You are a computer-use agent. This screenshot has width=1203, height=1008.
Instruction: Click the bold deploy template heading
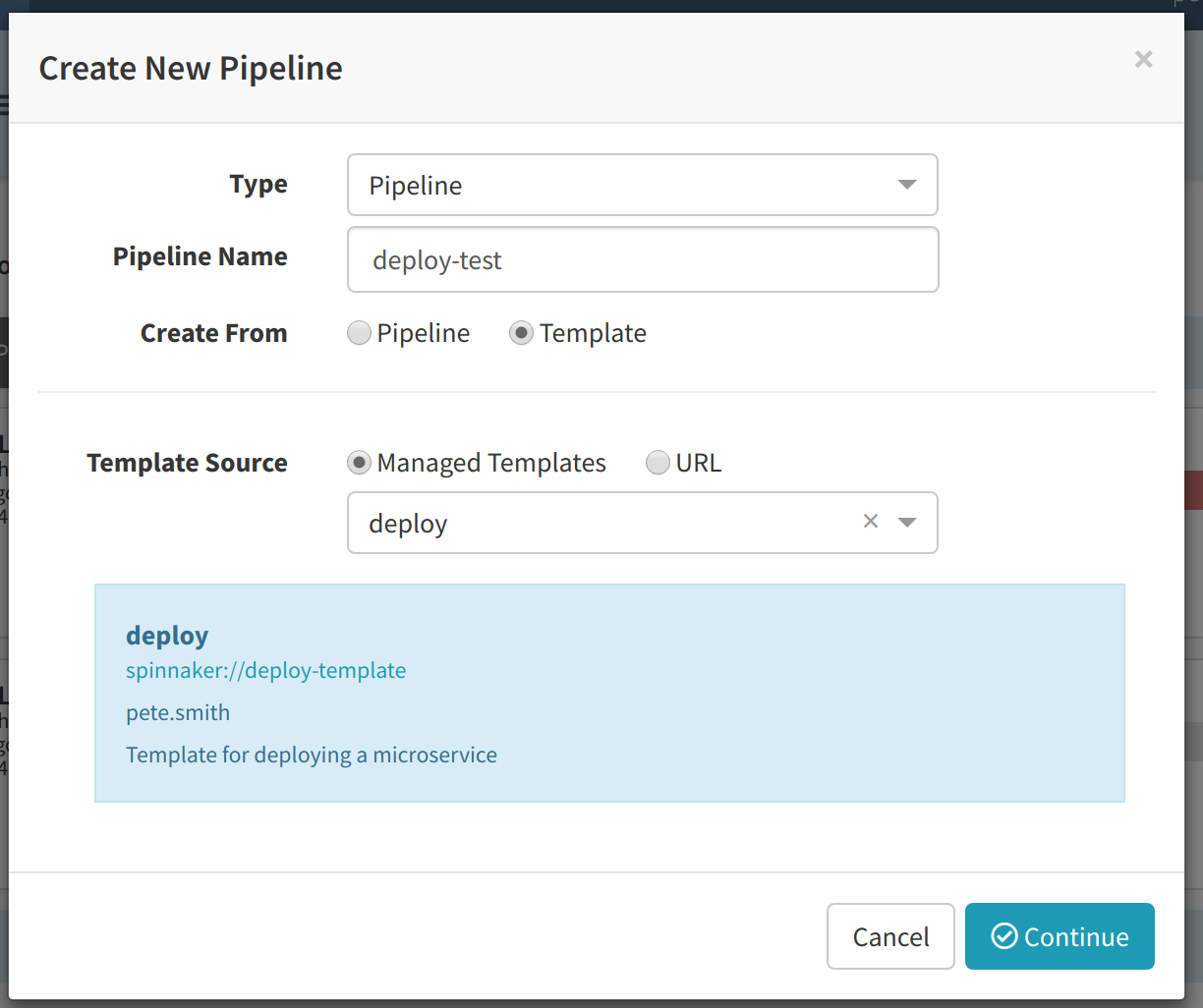[167, 636]
